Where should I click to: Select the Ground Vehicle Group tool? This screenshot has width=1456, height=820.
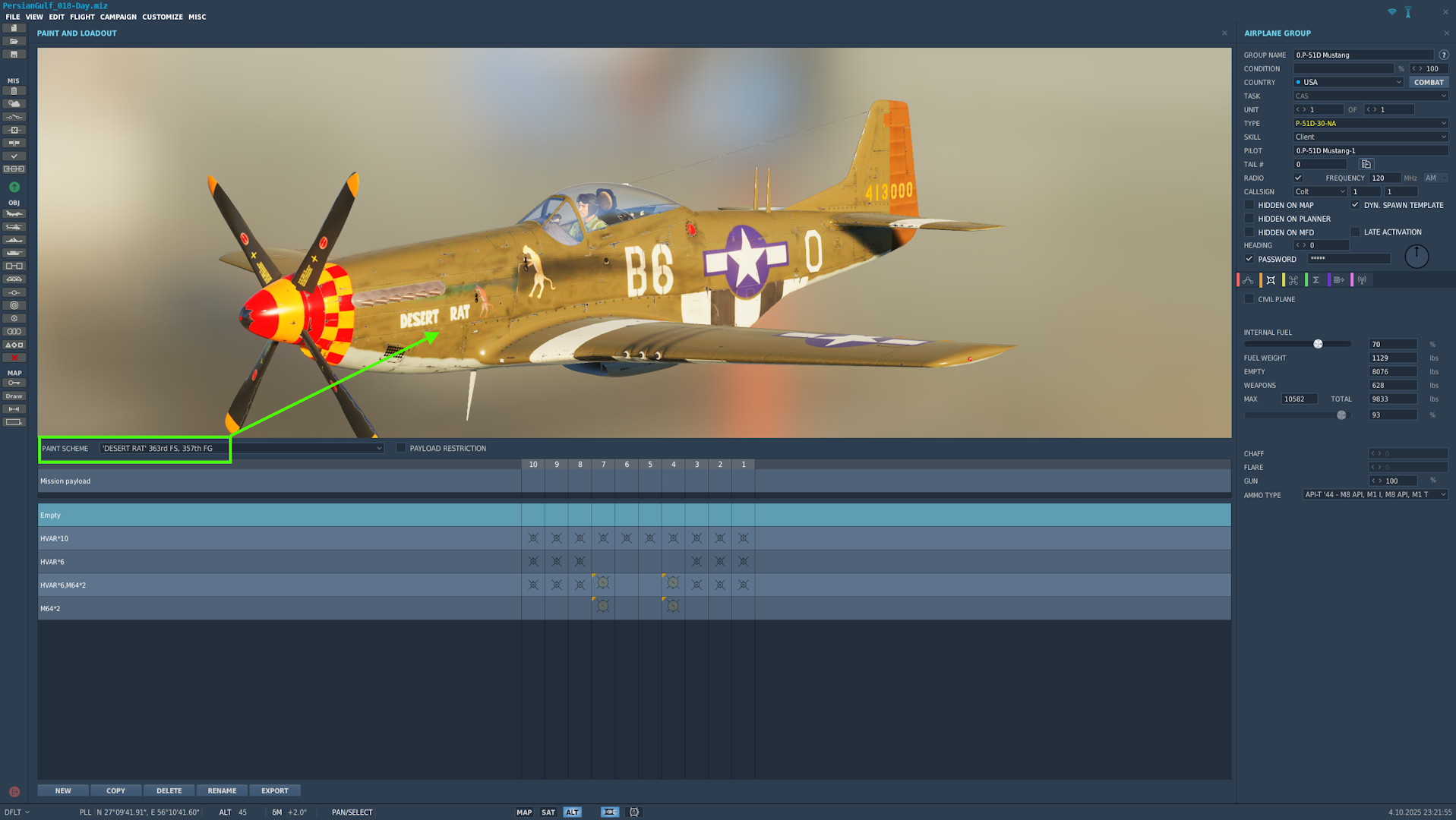coord(14,253)
